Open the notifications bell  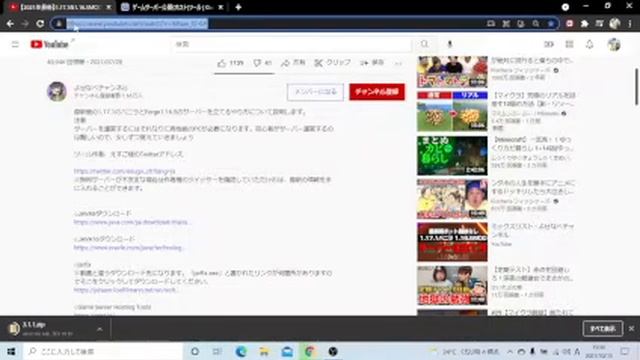589,44
